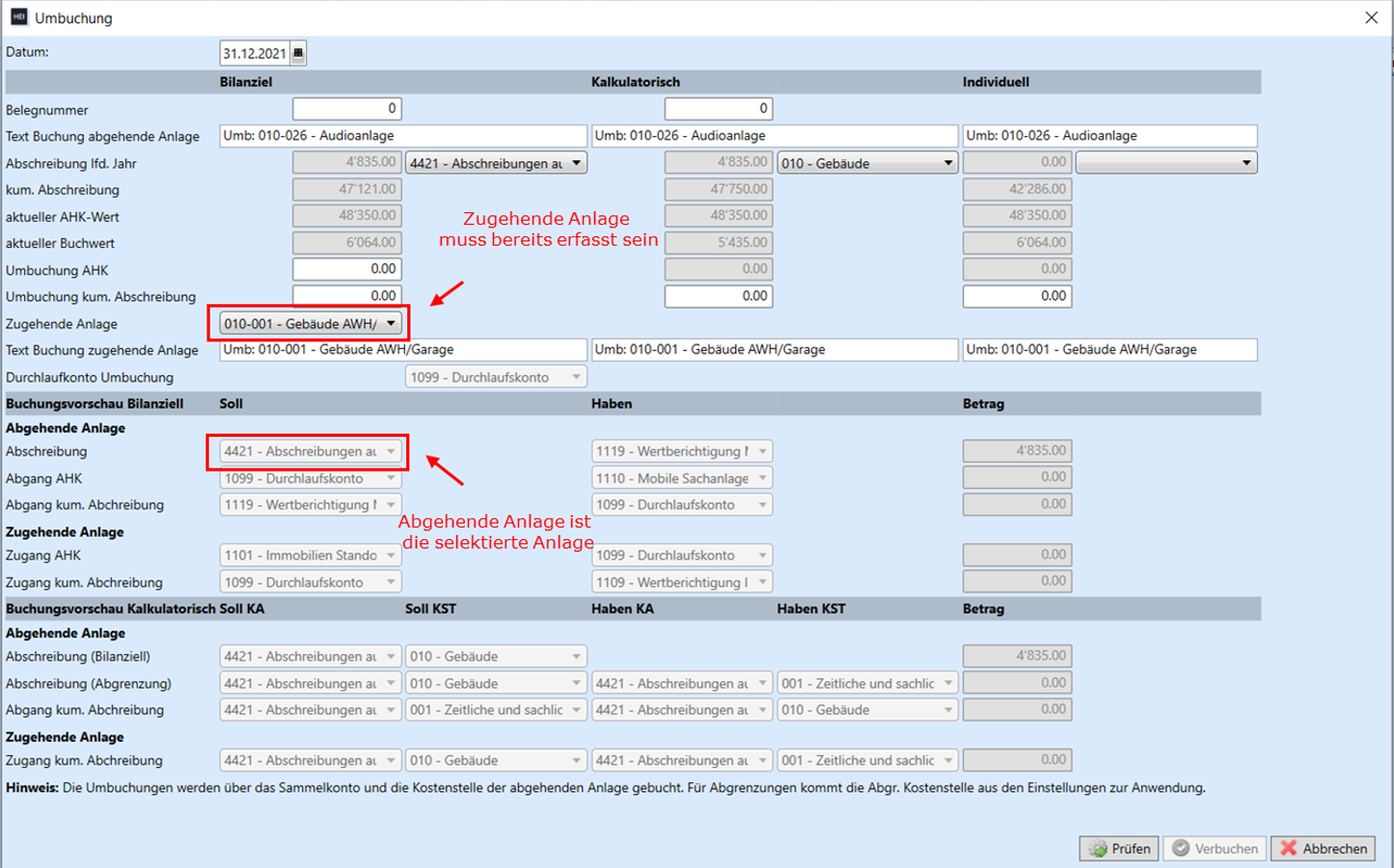
Task: Click the Kalkulatorisch Belegnummer input field
Action: tap(718, 109)
